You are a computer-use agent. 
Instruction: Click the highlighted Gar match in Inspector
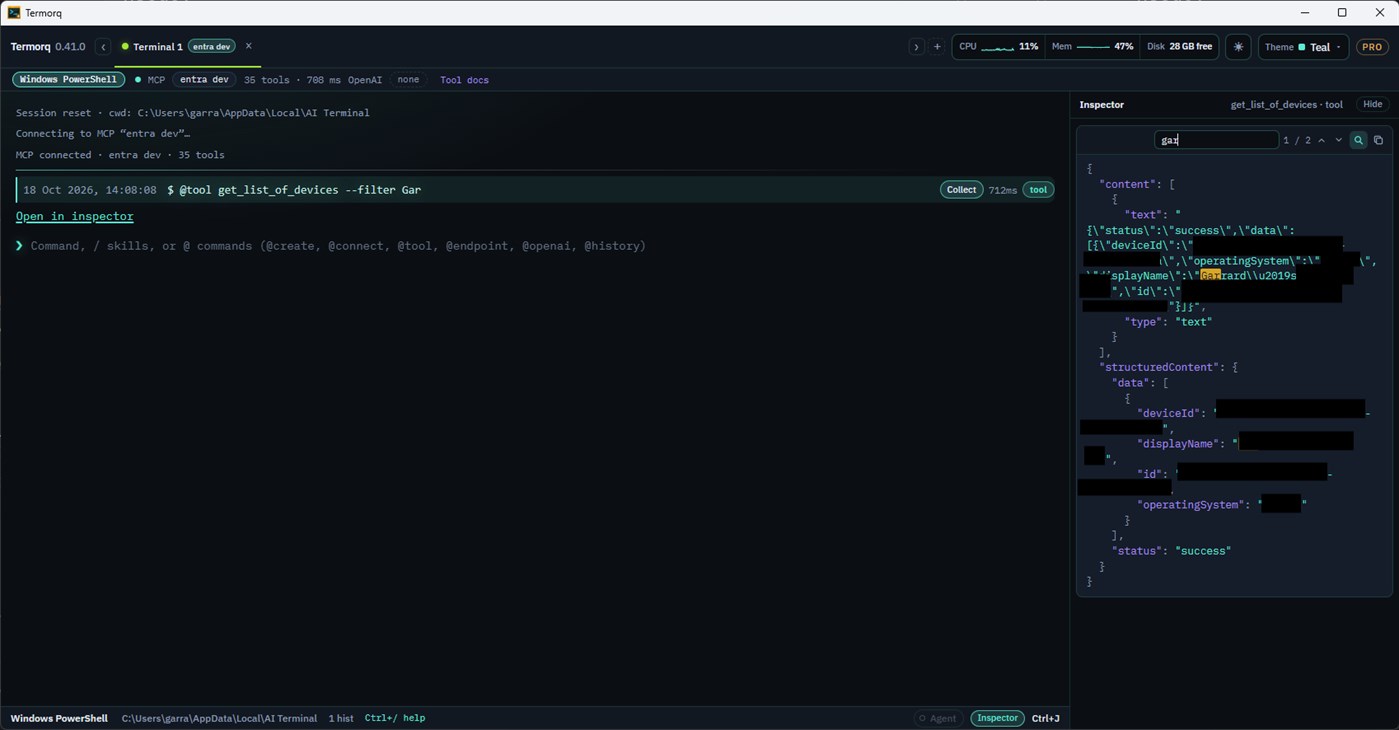(x=1210, y=276)
